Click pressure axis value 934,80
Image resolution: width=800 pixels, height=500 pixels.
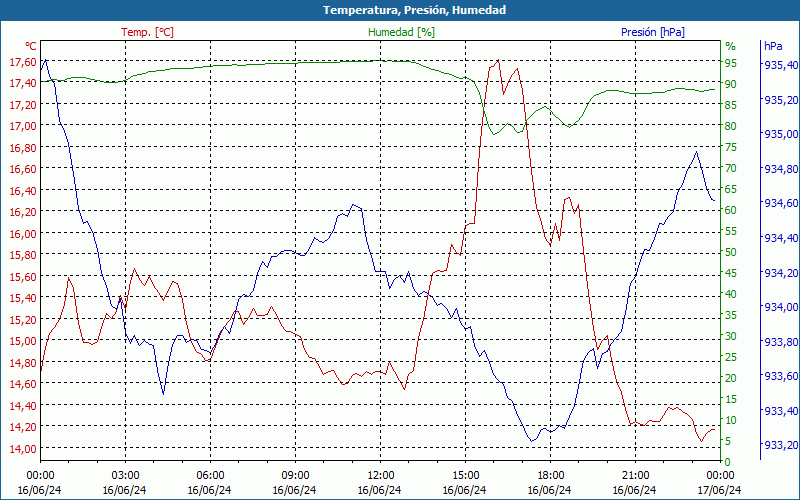click(780, 168)
